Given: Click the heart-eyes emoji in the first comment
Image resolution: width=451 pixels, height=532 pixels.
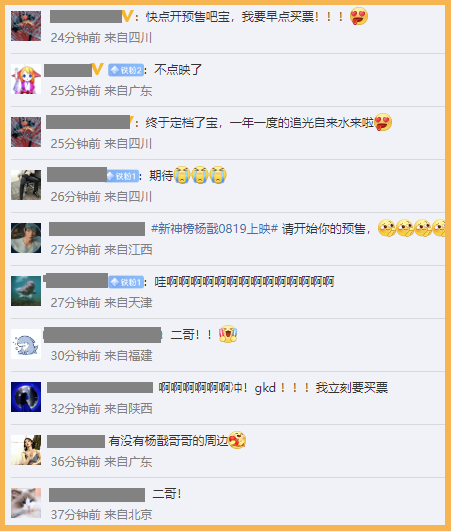Looking at the screenshot, I should coord(359,16).
